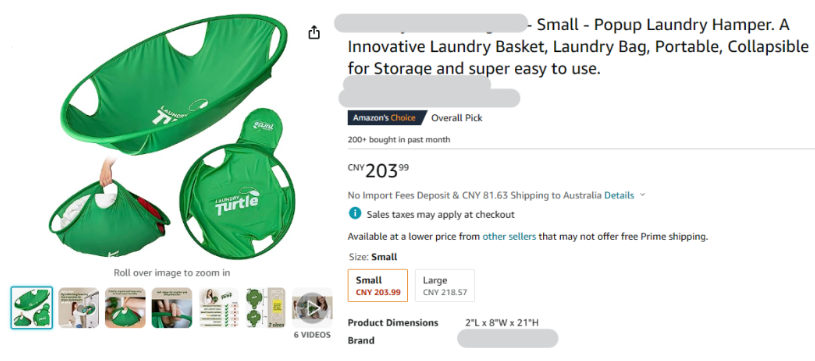Image resolution: width=815 pixels, height=361 pixels.
Task: Select thumbnail of hamper being lifted by handle
Action: [125, 307]
